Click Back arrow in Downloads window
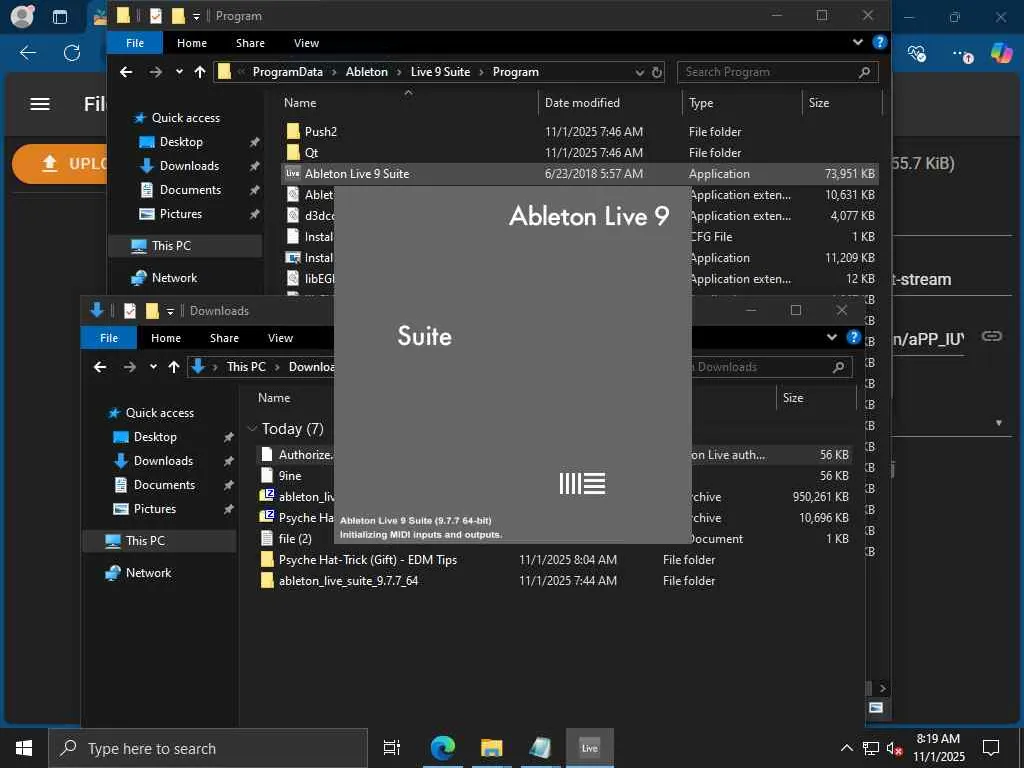1024x768 pixels. (x=100, y=367)
